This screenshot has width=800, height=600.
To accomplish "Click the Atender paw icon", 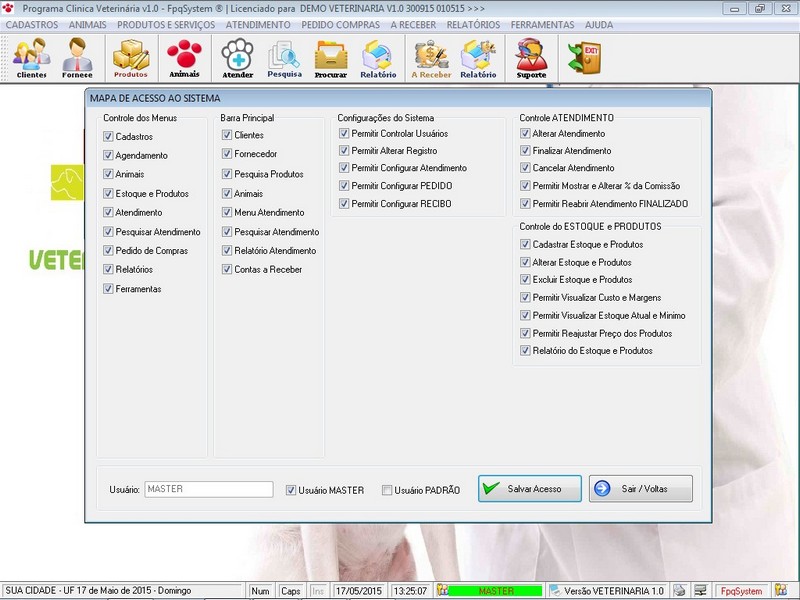I will click(x=238, y=58).
